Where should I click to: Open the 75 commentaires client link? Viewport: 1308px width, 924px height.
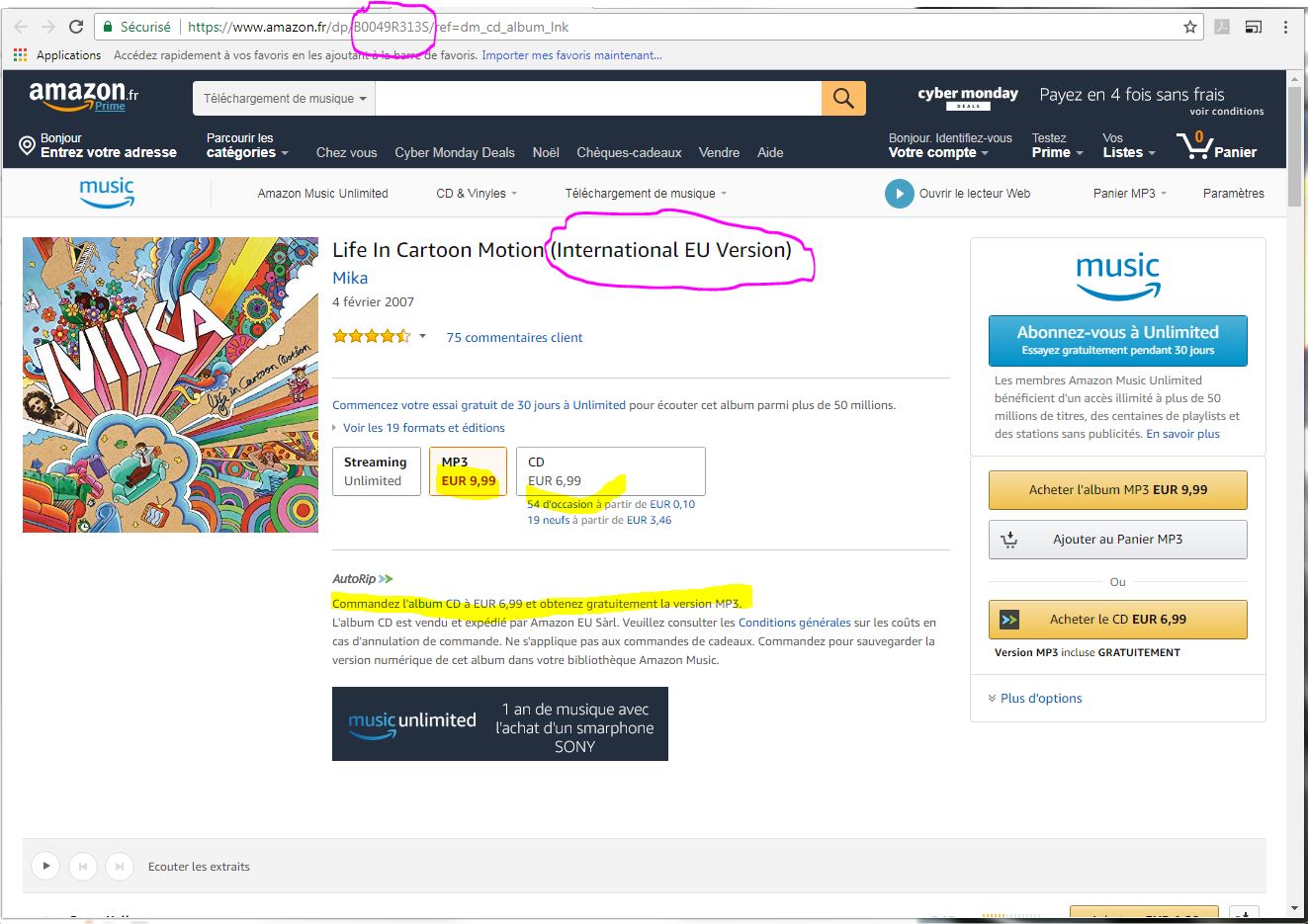point(514,337)
